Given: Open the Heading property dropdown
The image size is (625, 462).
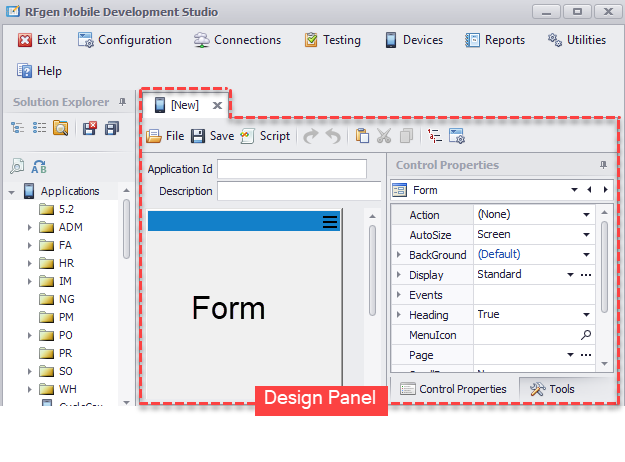Looking at the screenshot, I should [586, 315].
